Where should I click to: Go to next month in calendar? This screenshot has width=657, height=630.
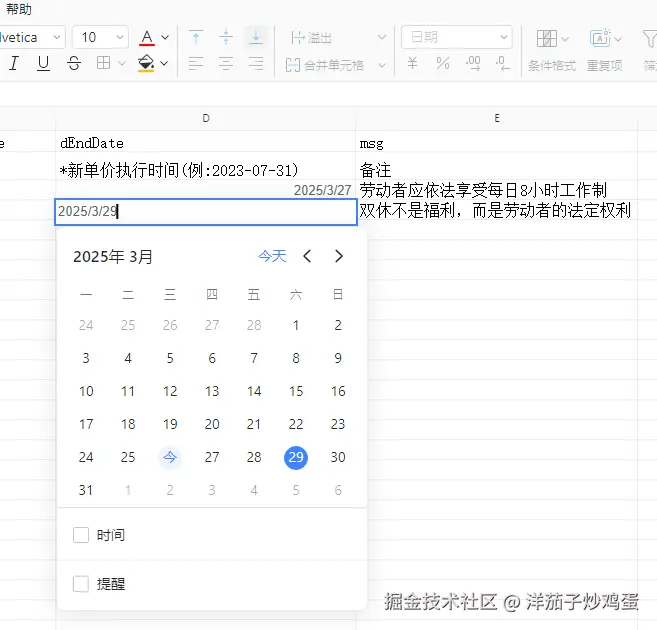339,256
